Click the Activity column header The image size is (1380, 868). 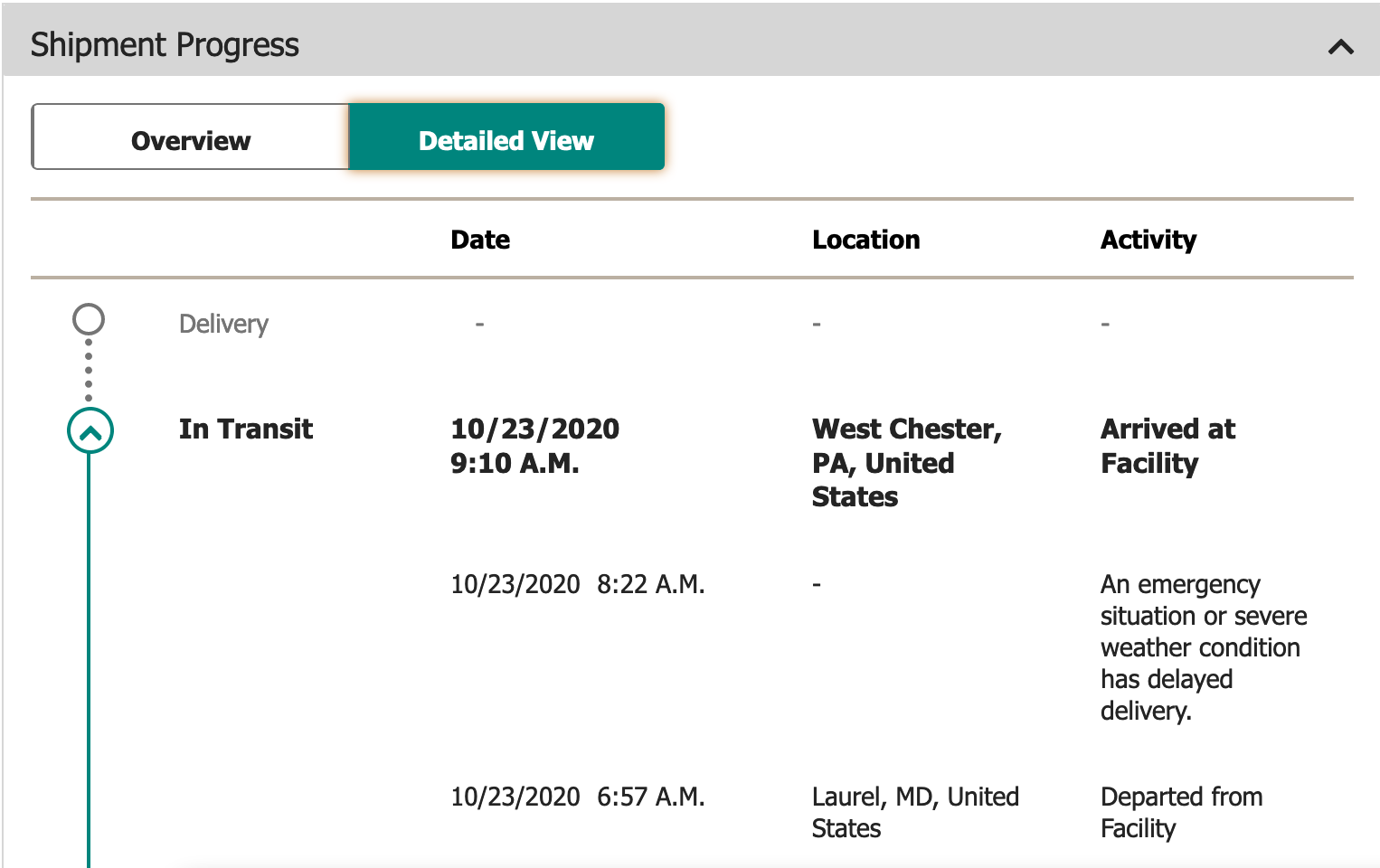[x=1148, y=240]
